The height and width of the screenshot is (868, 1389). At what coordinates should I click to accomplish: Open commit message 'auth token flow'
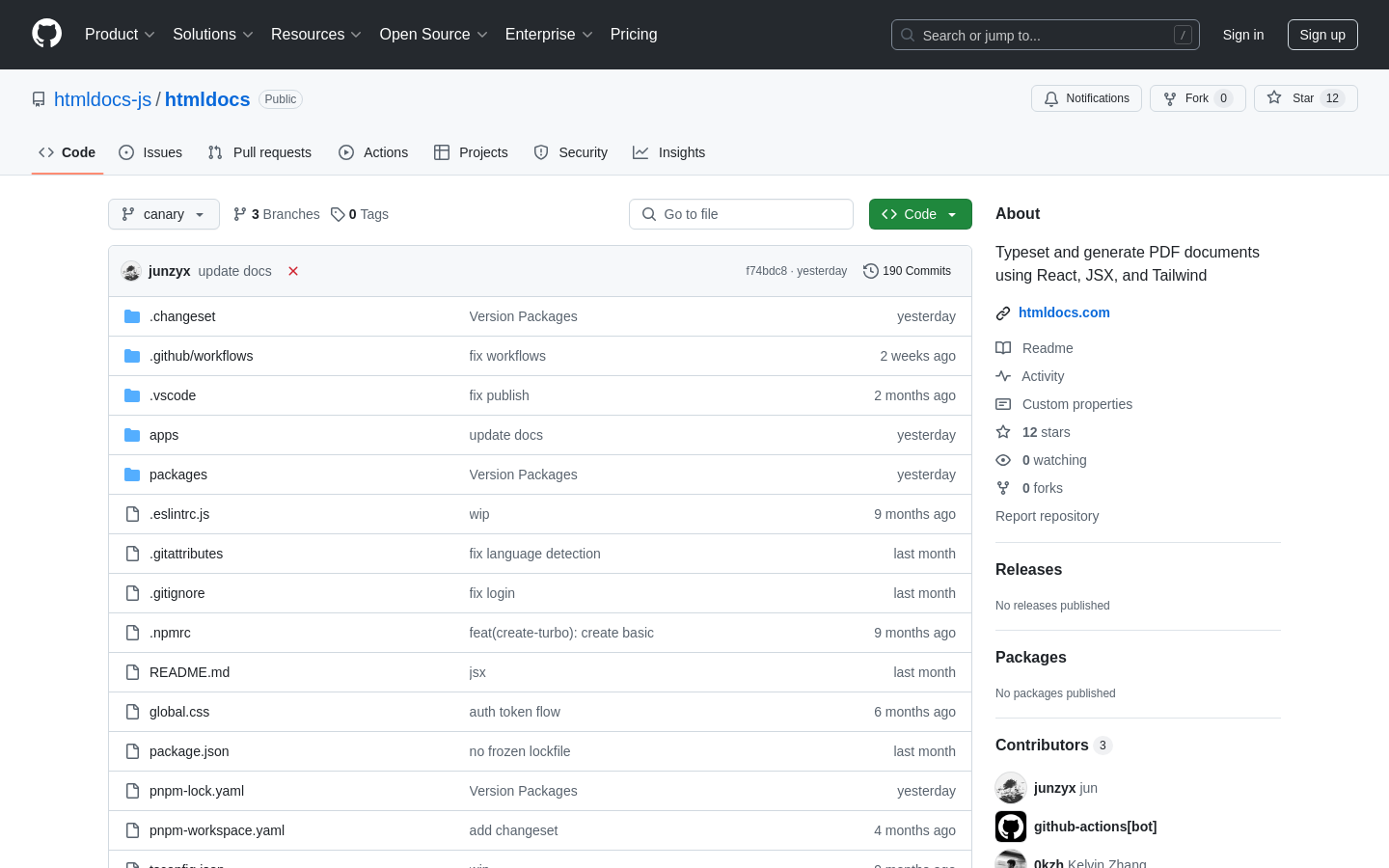(514, 712)
